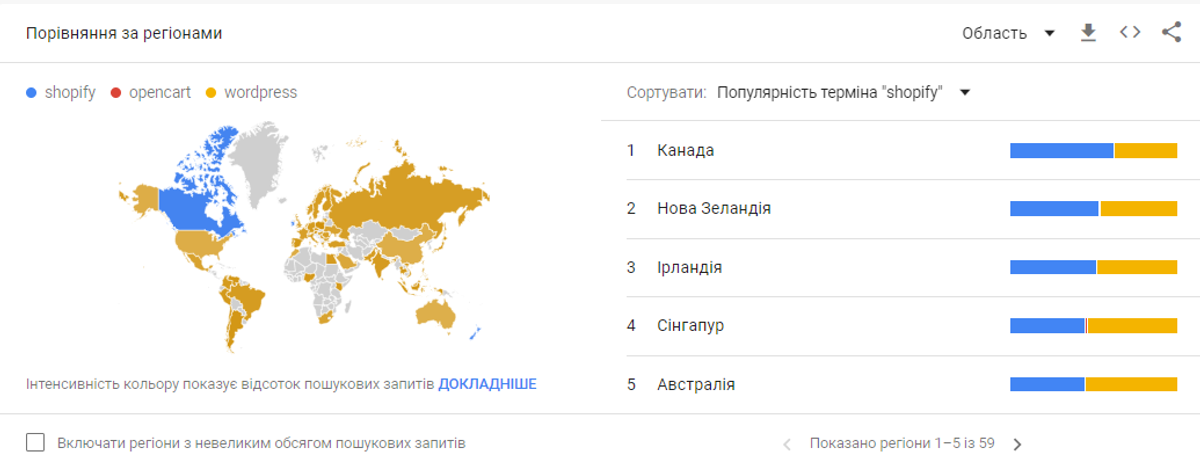Click the Сортувати label
This screenshot has height=467, width=1200.
pos(667,93)
